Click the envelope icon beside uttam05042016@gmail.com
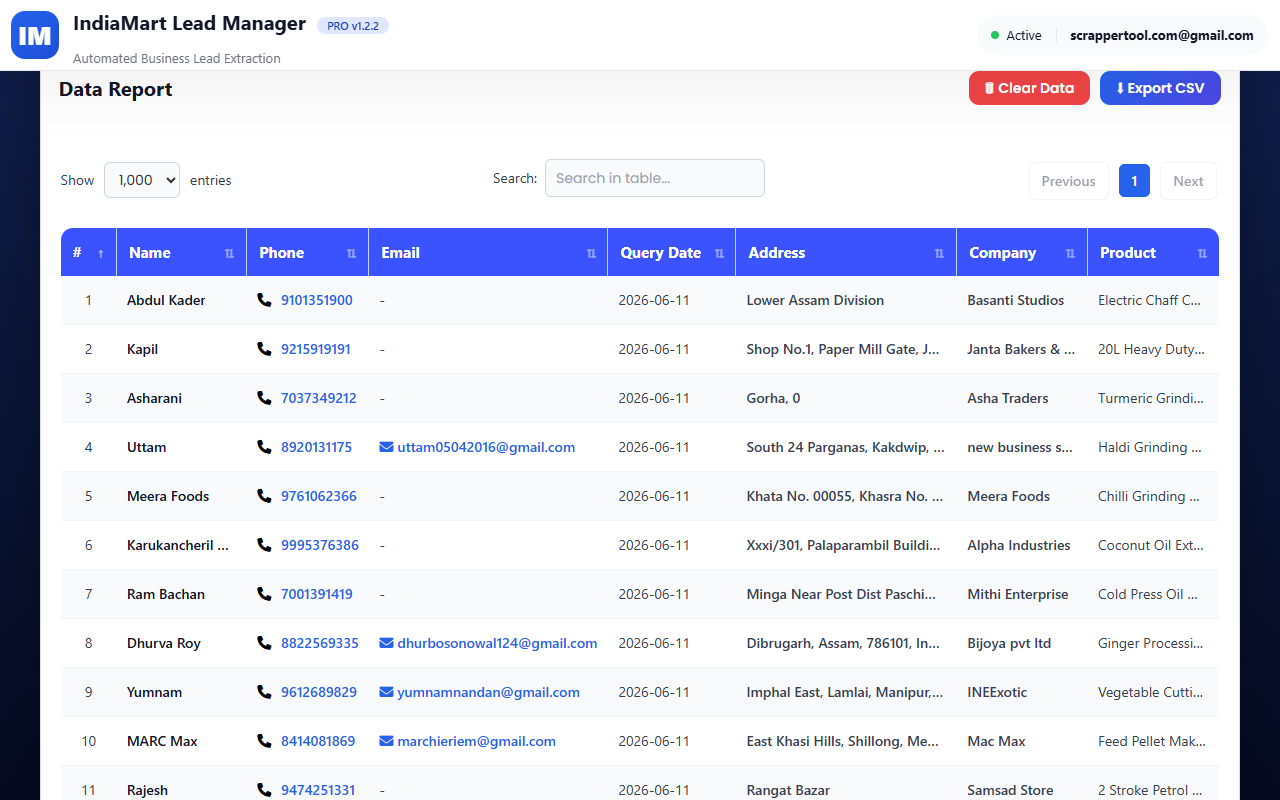 [386, 447]
